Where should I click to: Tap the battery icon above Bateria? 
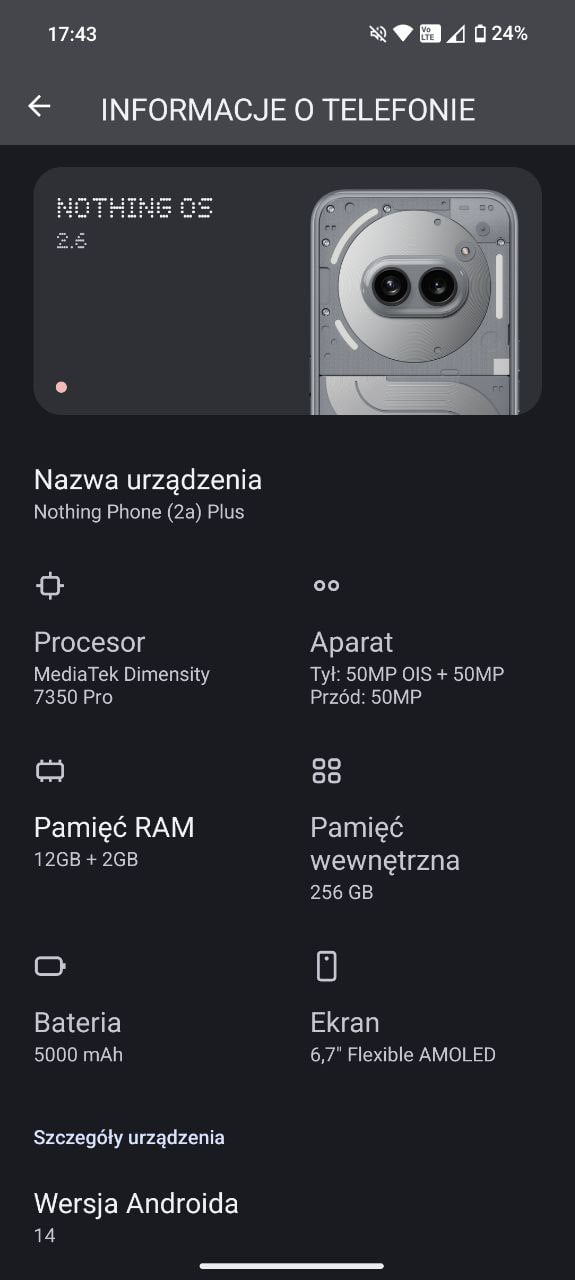click(x=49, y=966)
